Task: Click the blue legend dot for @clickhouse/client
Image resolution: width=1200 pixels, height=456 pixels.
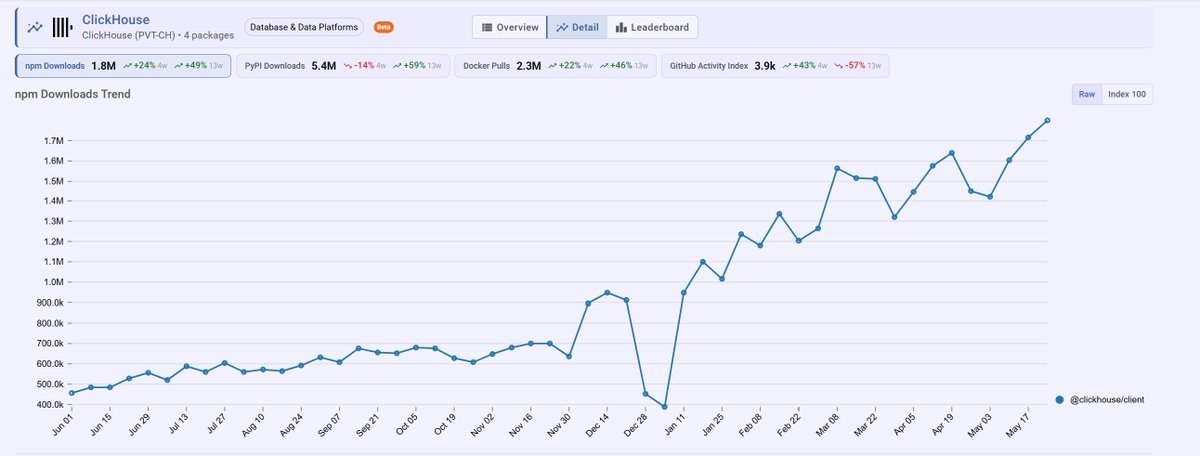Action: pyautogui.click(x=1060, y=400)
